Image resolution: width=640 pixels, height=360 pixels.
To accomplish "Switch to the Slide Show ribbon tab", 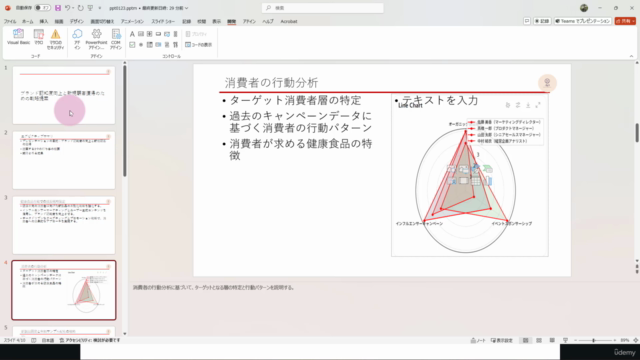I will pyautogui.click(x=163, y=21).
